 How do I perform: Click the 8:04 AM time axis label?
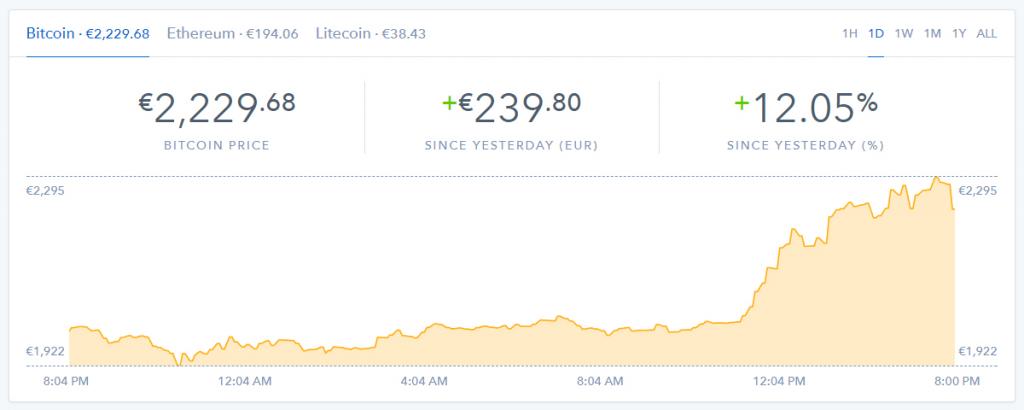pyautogui.click(x=600, y=381)
